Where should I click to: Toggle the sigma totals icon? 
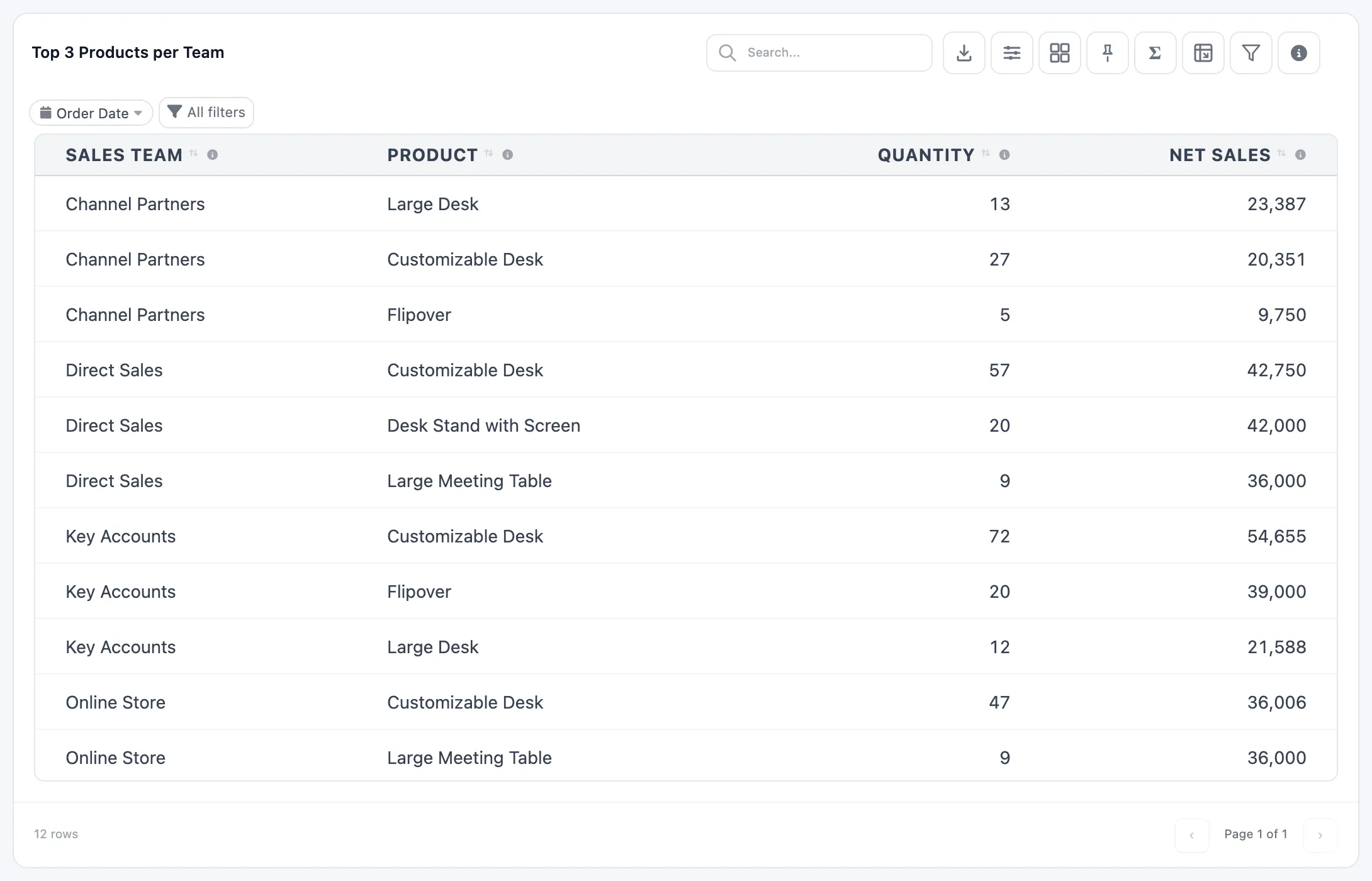click(x=1155, y=53)
